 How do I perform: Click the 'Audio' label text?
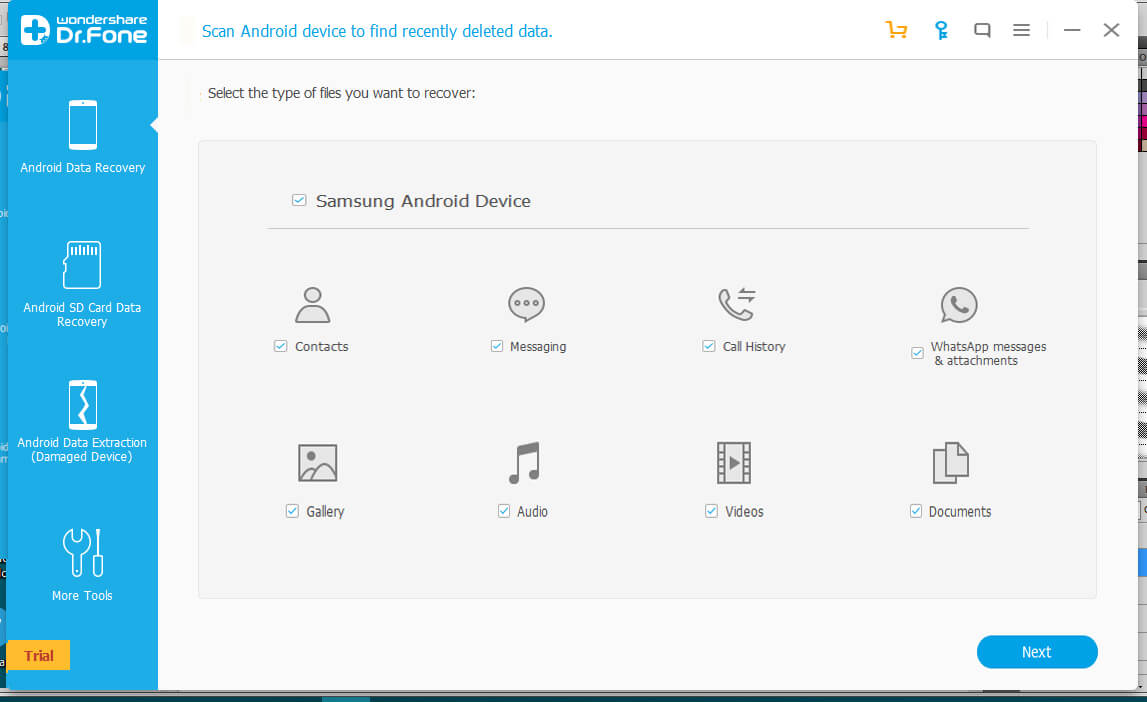point(532,512)
